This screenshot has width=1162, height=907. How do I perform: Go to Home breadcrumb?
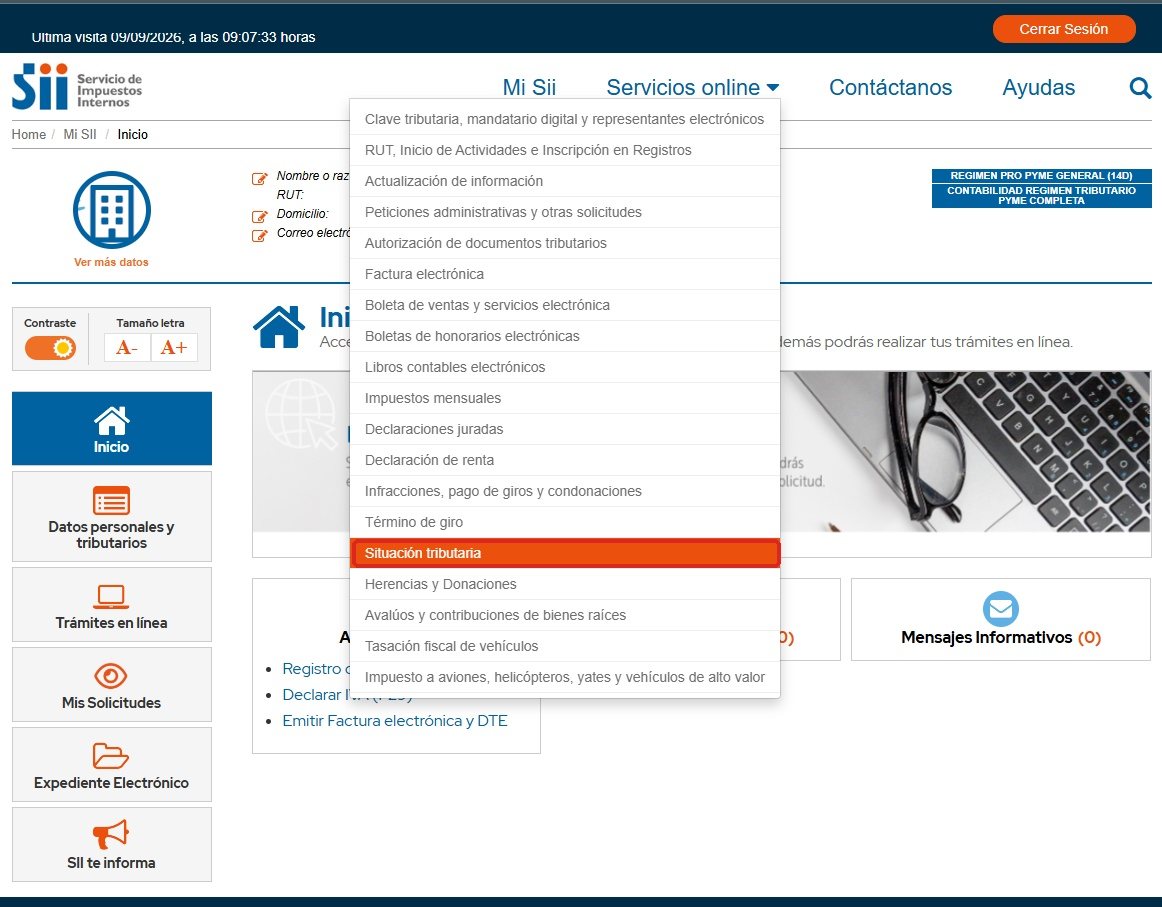[28, 135]
